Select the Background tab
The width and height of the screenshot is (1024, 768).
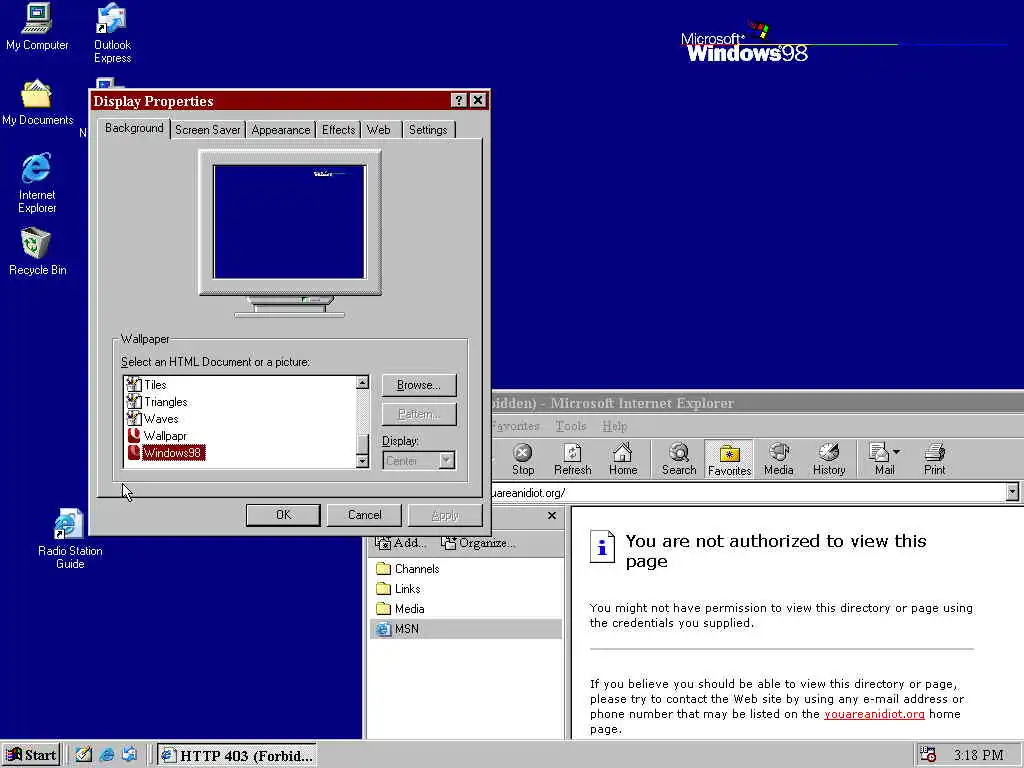click(135, 128)
